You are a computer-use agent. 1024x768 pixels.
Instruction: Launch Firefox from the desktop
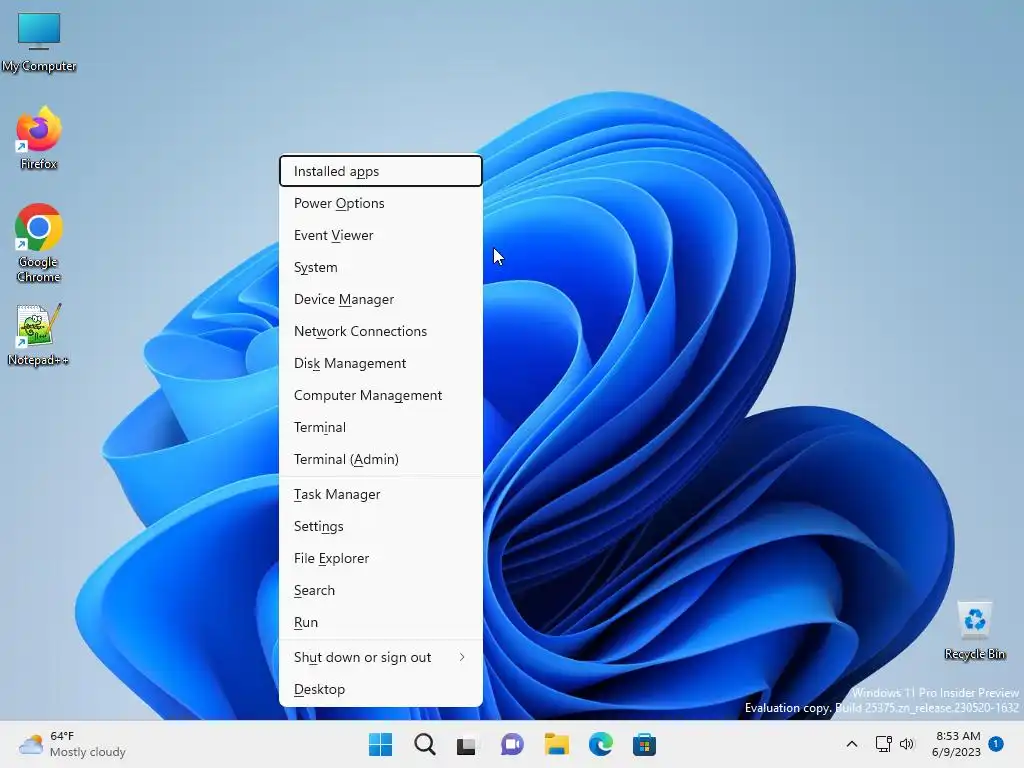tap(39, 138)
